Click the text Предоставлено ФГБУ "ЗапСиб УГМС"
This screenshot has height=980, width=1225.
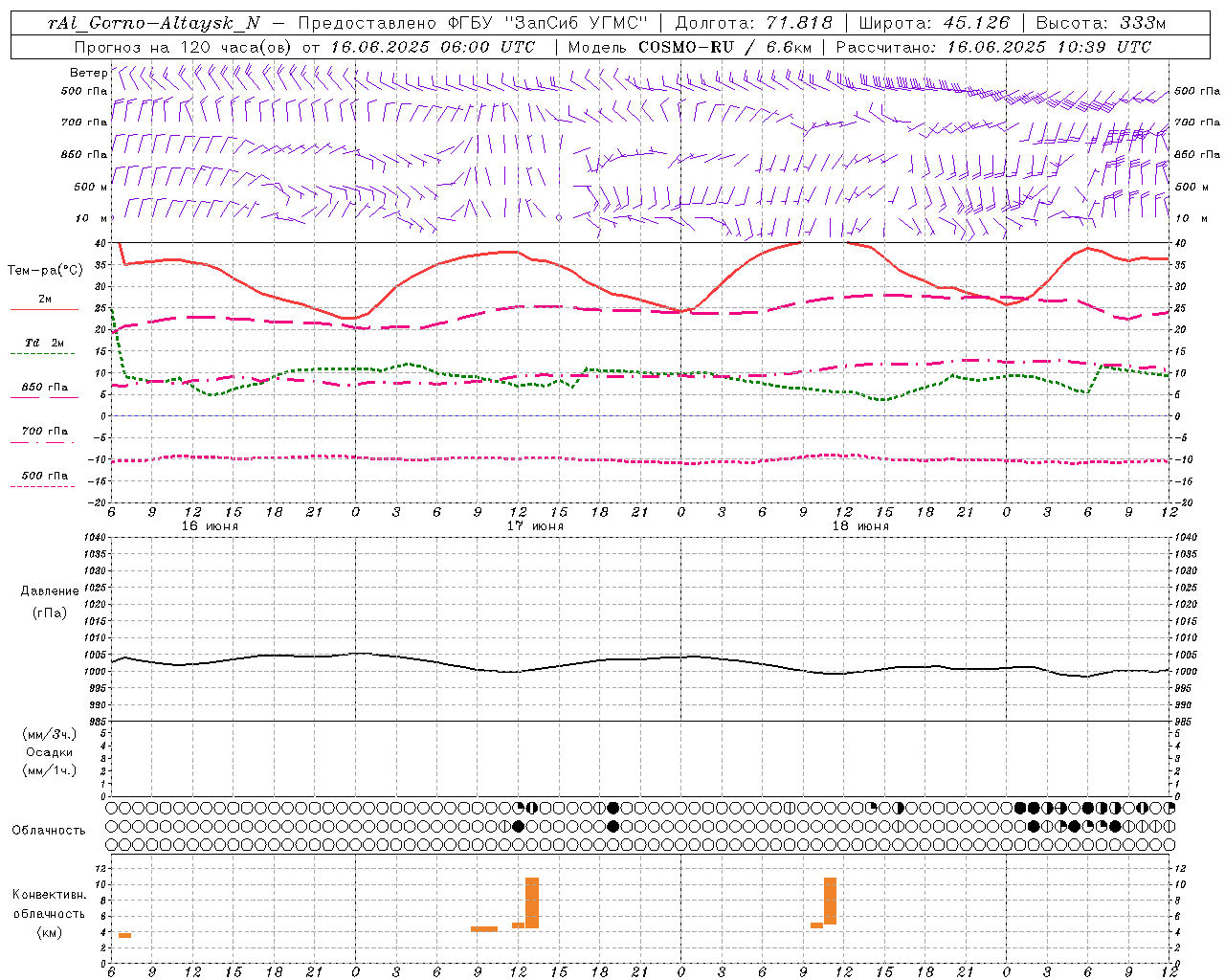coord(473,24)
